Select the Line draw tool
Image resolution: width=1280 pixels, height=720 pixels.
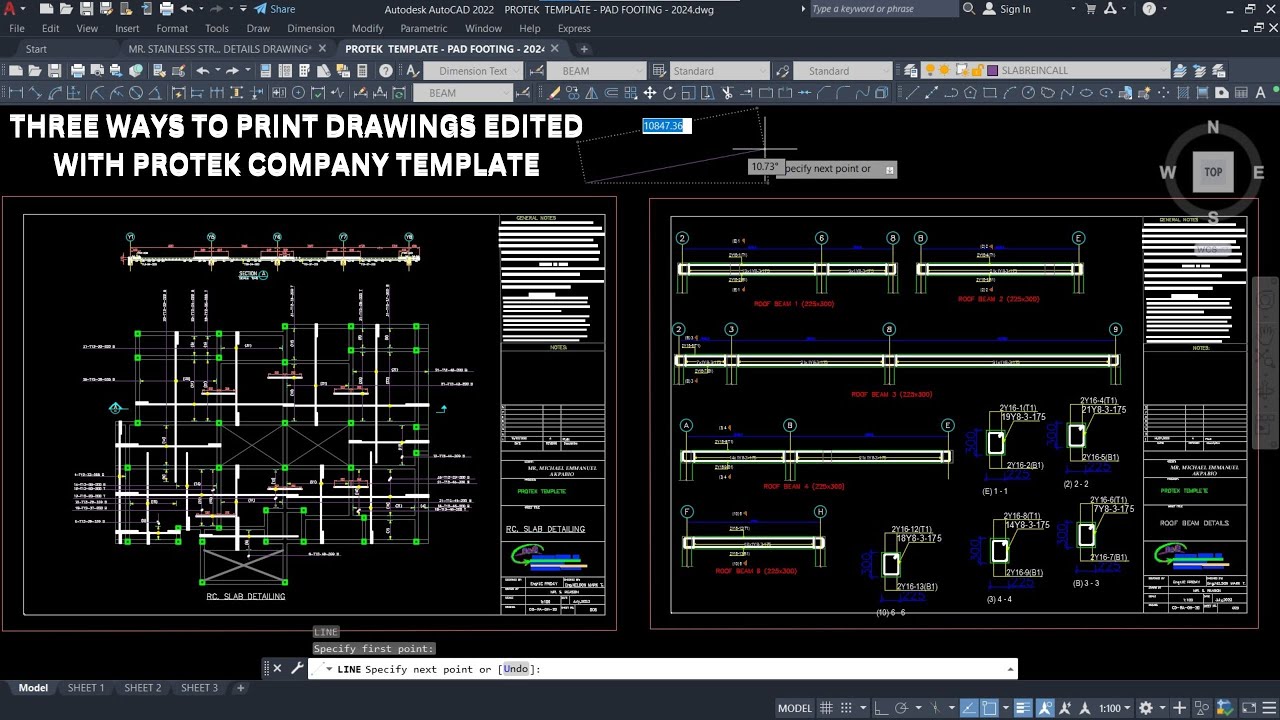[912, 93]
